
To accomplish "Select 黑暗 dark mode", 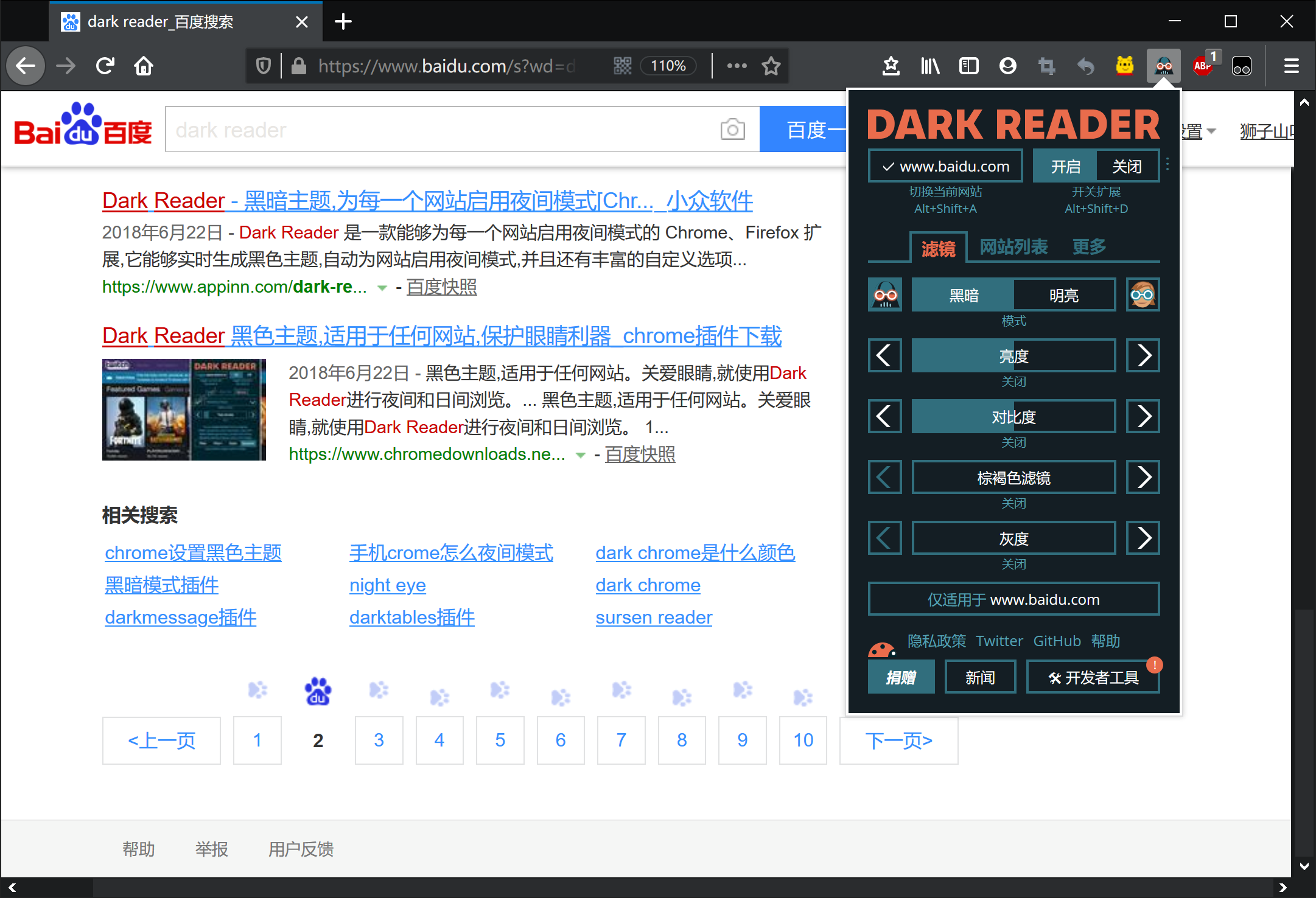I will coord(963,295).
